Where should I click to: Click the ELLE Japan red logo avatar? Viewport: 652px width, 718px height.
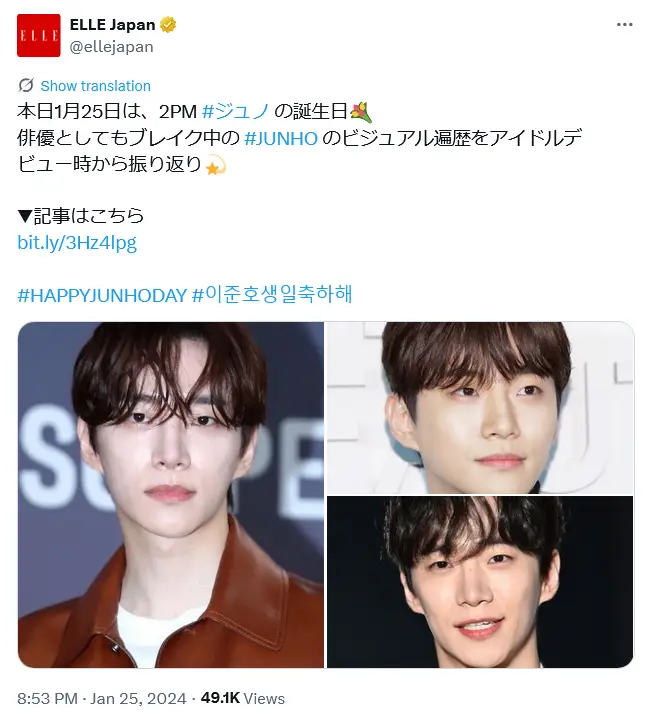tap(38, 35)
